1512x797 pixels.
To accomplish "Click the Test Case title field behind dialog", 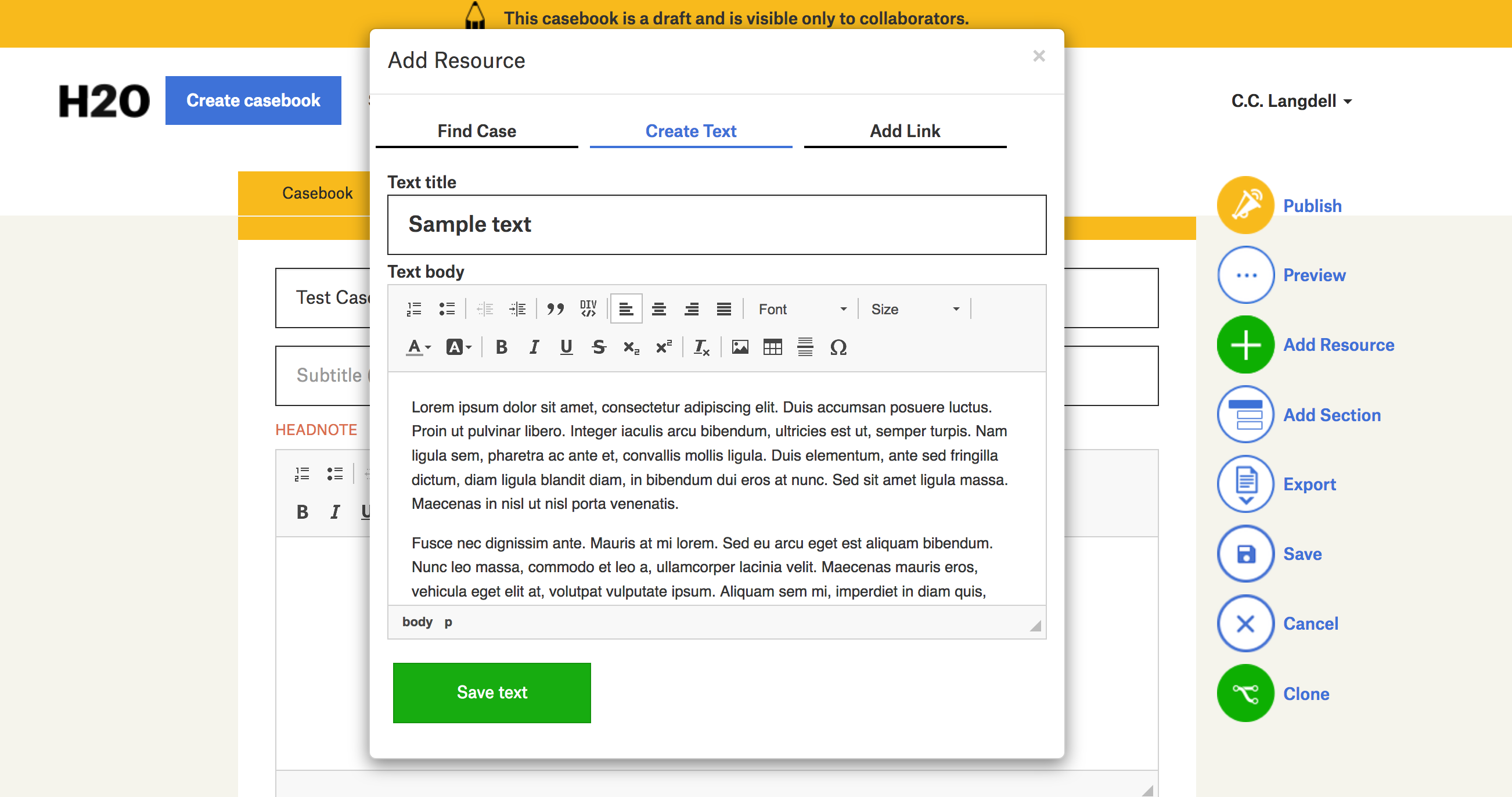I will point(323,298).
